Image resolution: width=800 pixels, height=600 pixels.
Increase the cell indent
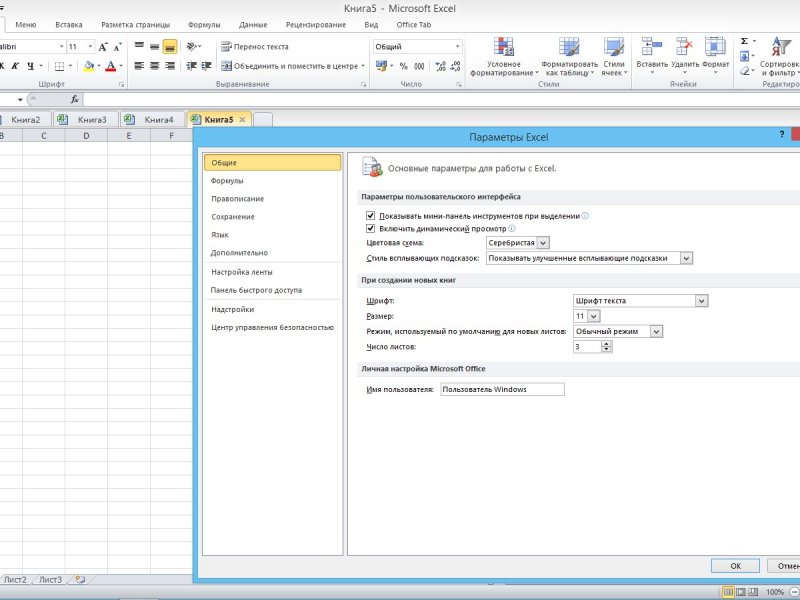click(x=206, y=66)
